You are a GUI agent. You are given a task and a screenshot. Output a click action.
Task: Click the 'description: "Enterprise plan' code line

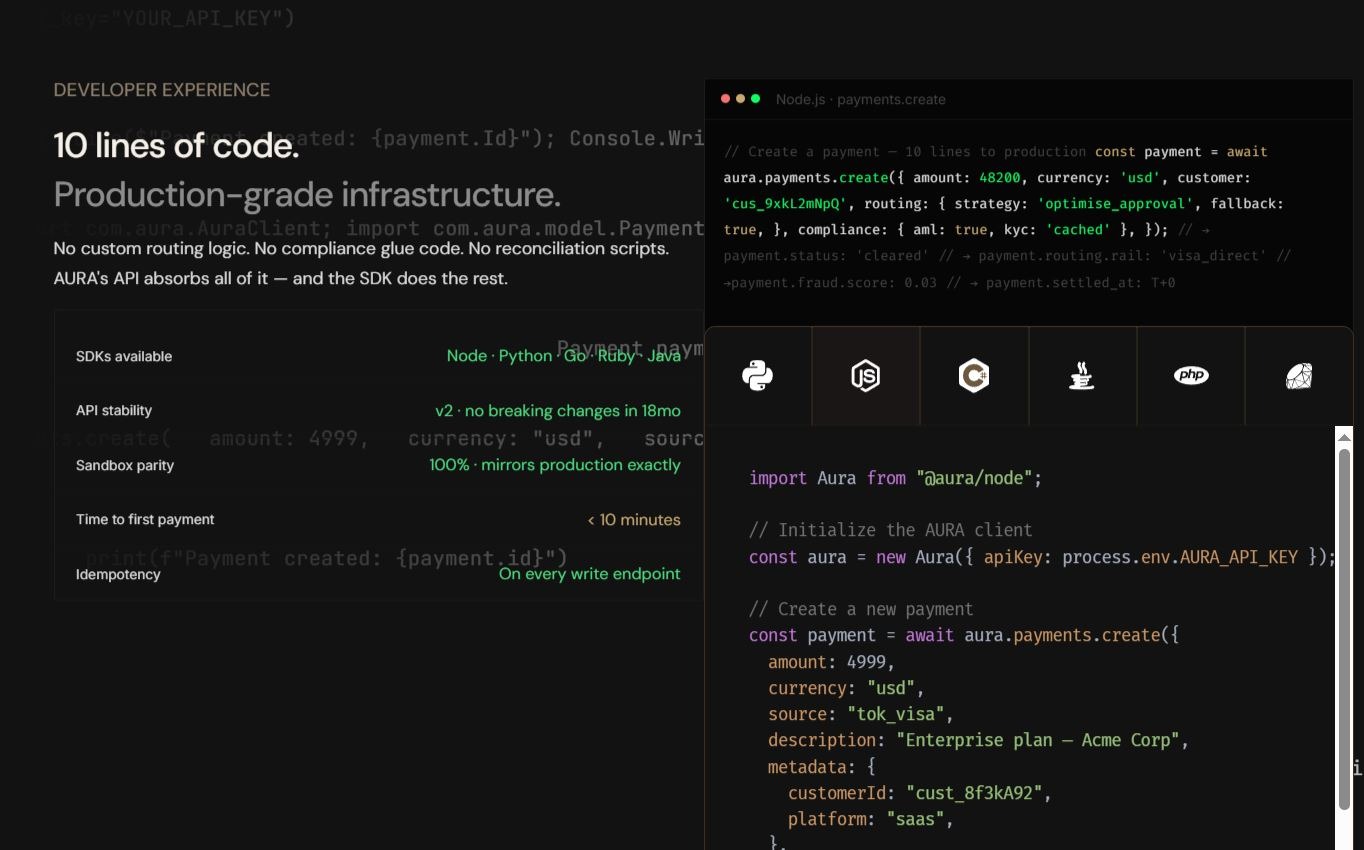978,740
